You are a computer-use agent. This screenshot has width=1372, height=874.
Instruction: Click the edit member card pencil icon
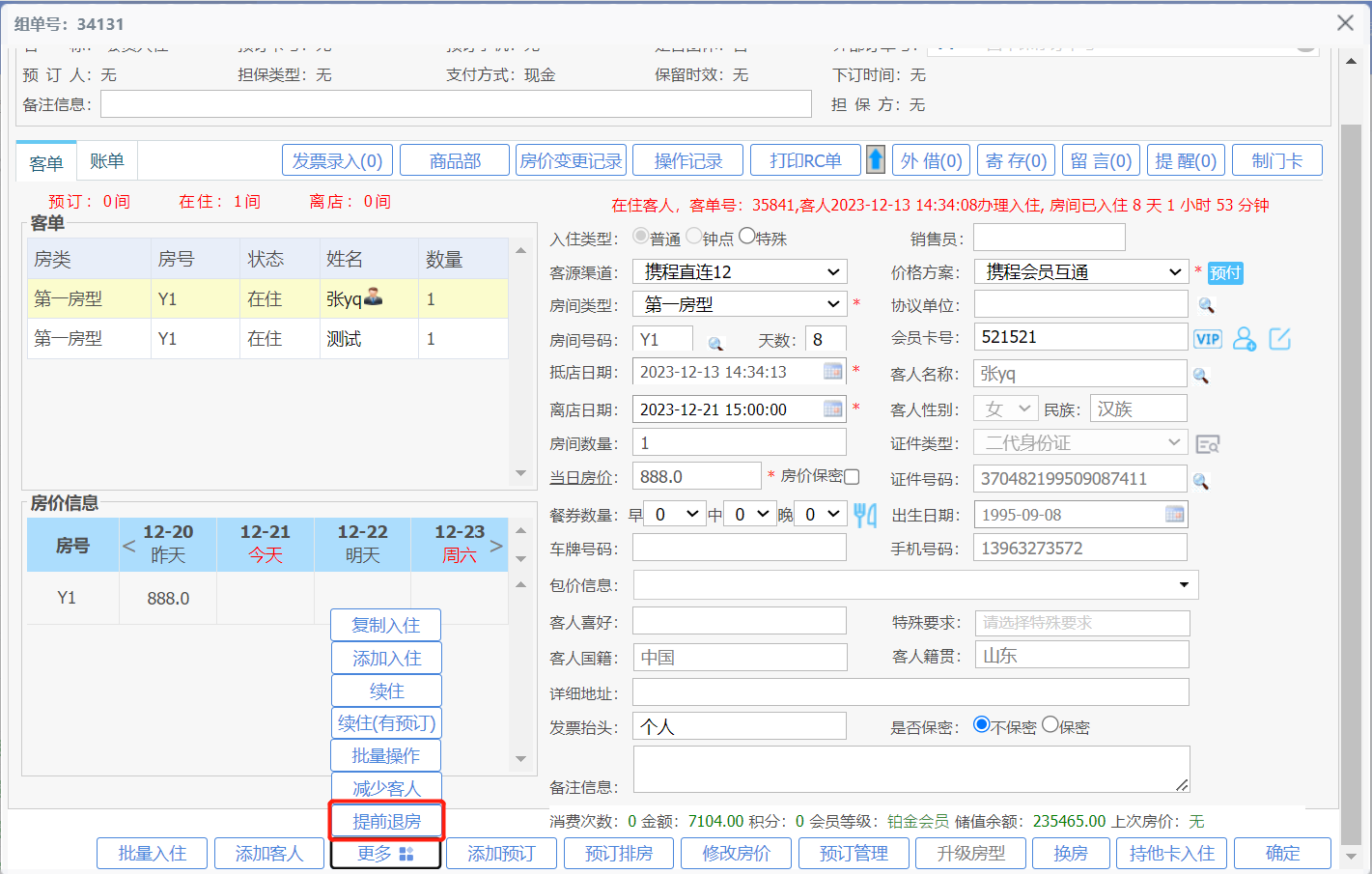[x=1280, y=338]
